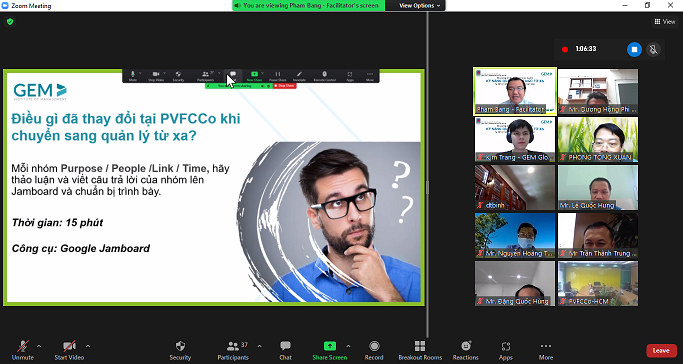This screenshot has width=683, height=364.
Task: Open the Security shield icon
Action: (180, 347)
